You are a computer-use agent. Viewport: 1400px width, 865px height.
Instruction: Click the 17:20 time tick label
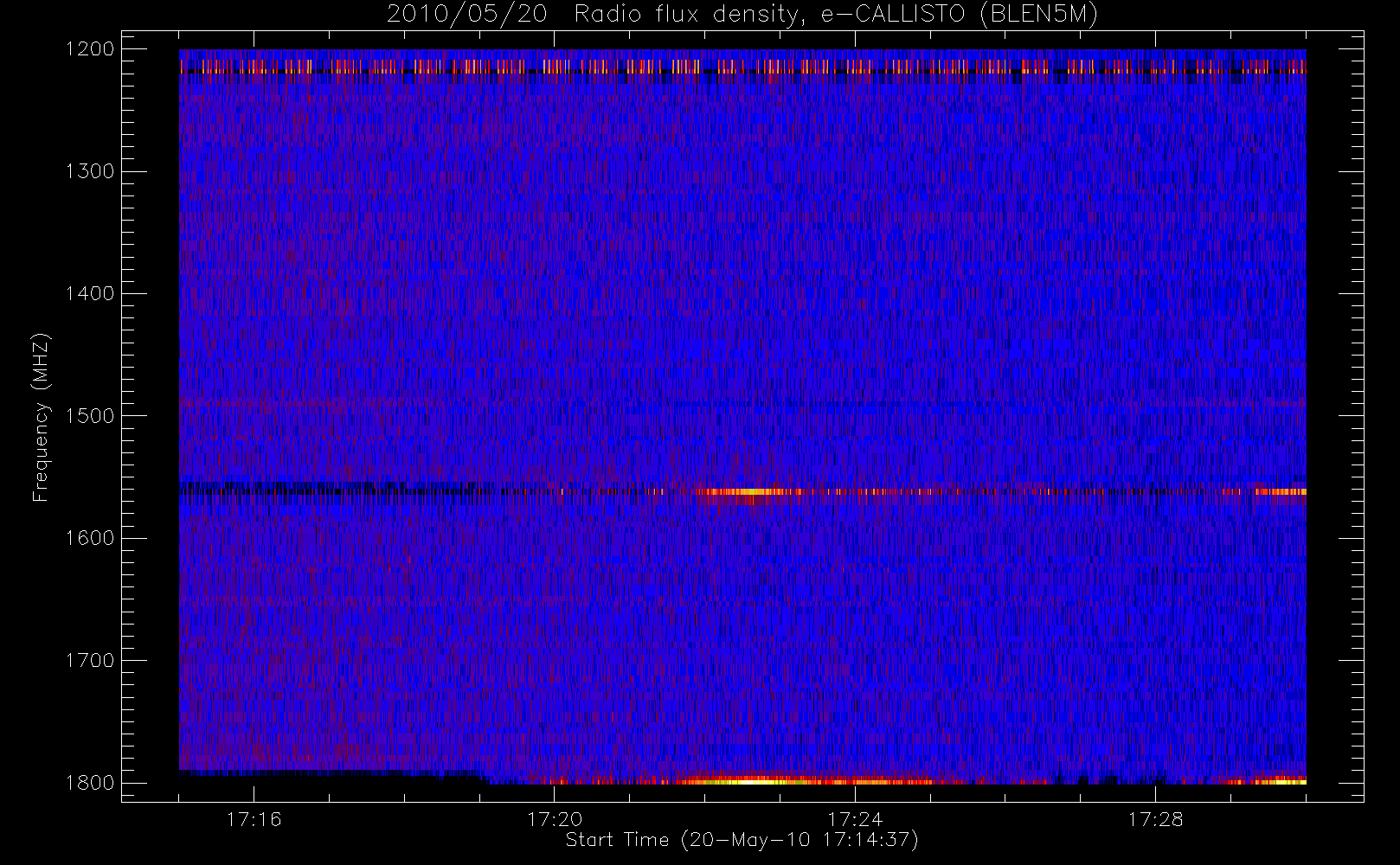click(x=555, y=818)
